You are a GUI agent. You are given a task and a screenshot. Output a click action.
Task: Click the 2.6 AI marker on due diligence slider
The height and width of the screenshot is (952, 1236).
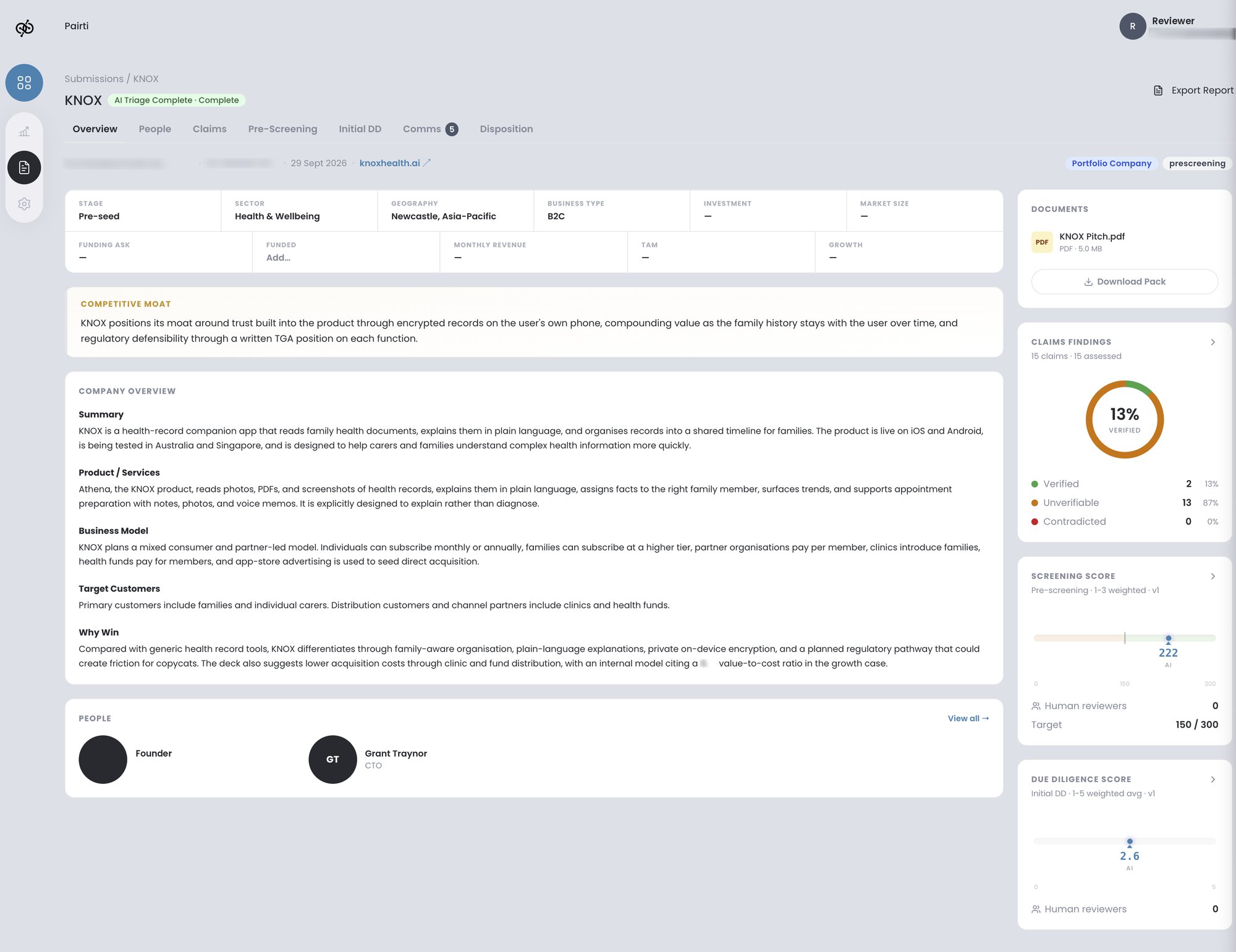point(1130,842)
